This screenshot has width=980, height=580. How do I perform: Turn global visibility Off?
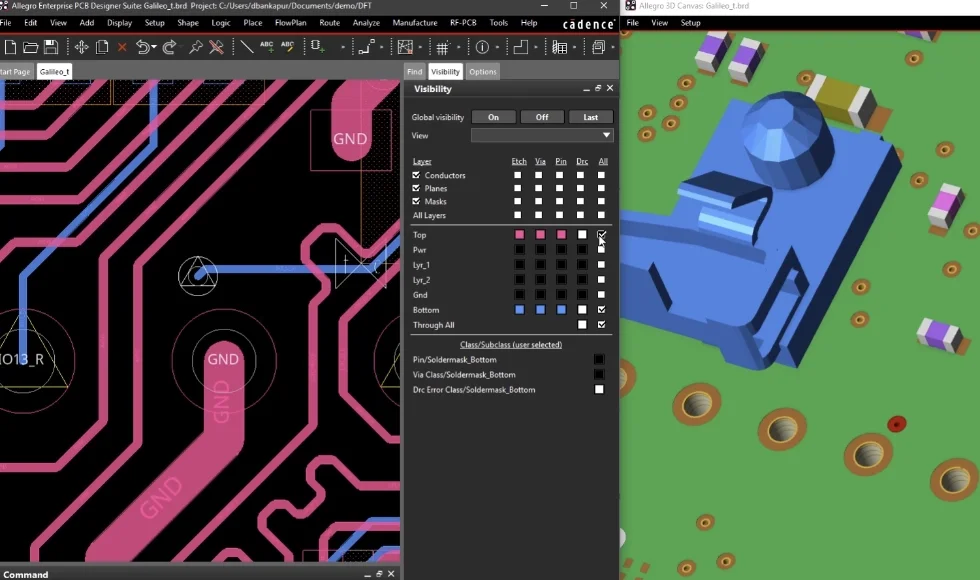(542, 117)
